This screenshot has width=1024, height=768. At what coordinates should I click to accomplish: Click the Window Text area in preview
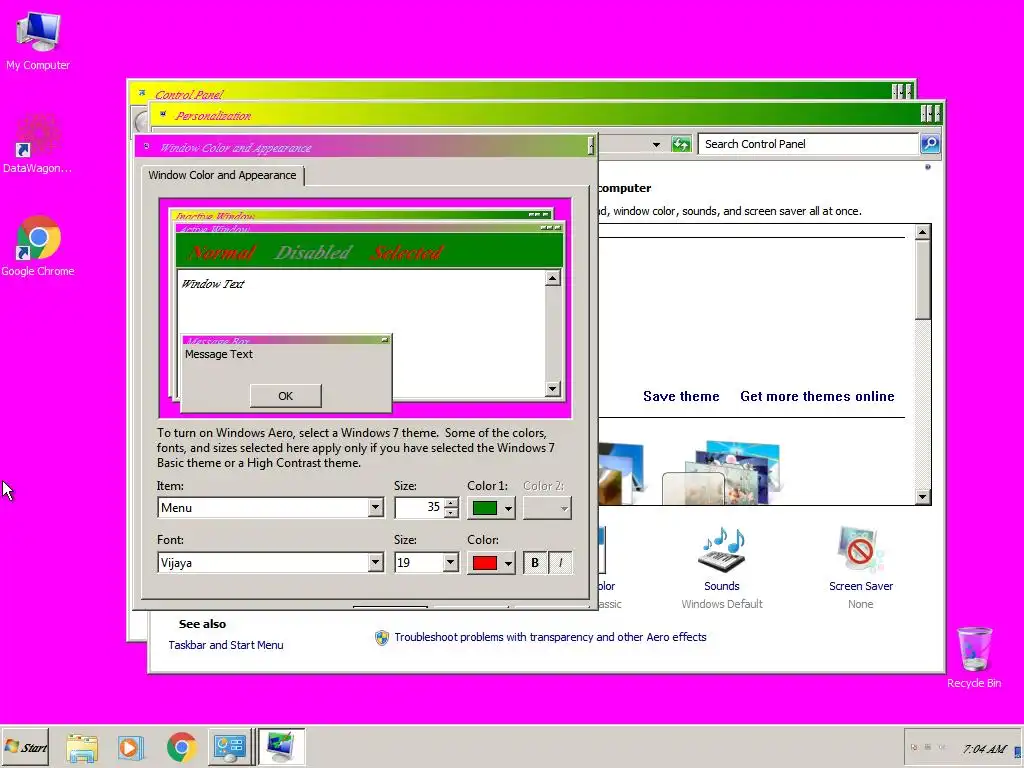pyautogui.click(x=213, y=284)
